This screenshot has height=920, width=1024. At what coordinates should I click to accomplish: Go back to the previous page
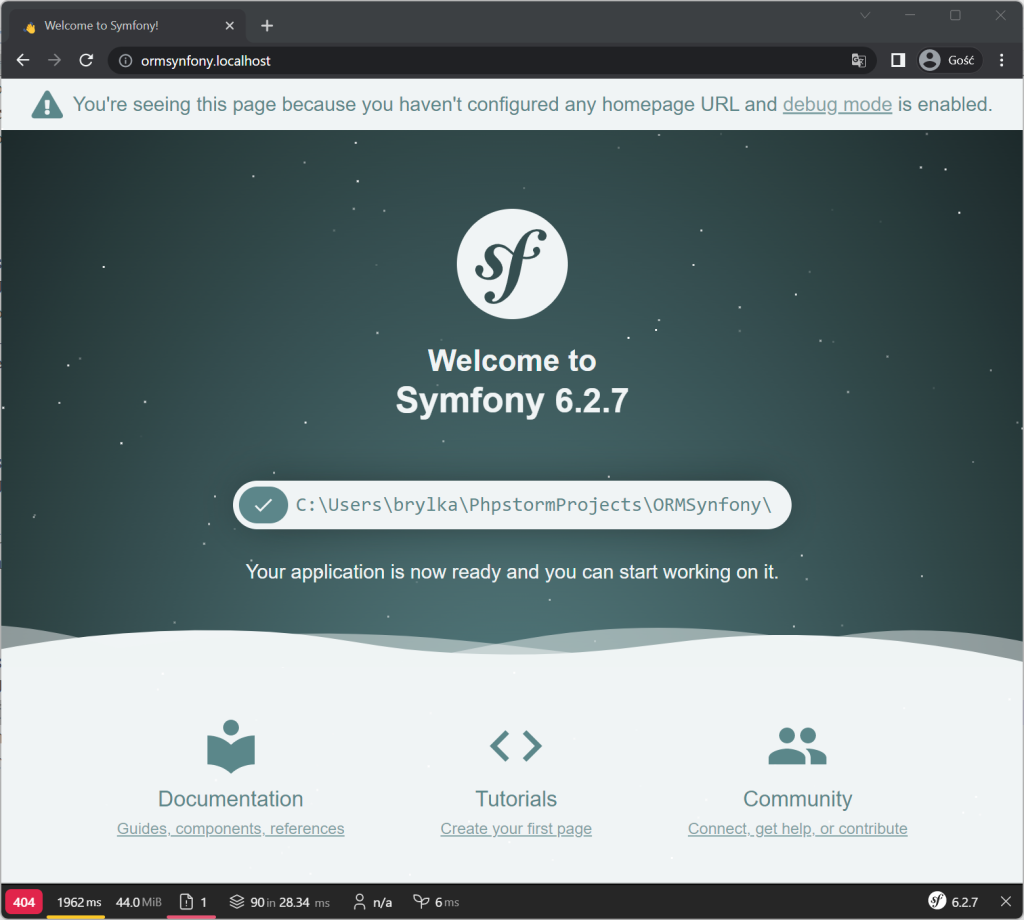pyautogui.click(x=23, y=60)
